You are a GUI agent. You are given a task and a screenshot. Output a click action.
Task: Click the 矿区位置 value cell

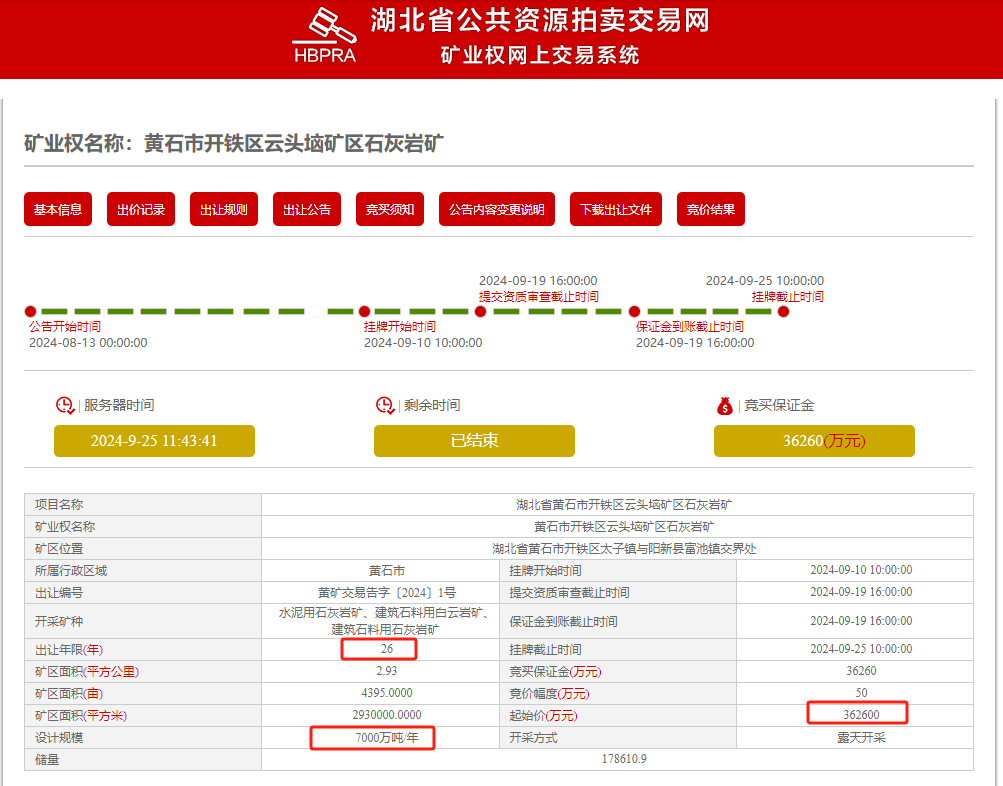point(617,549)
